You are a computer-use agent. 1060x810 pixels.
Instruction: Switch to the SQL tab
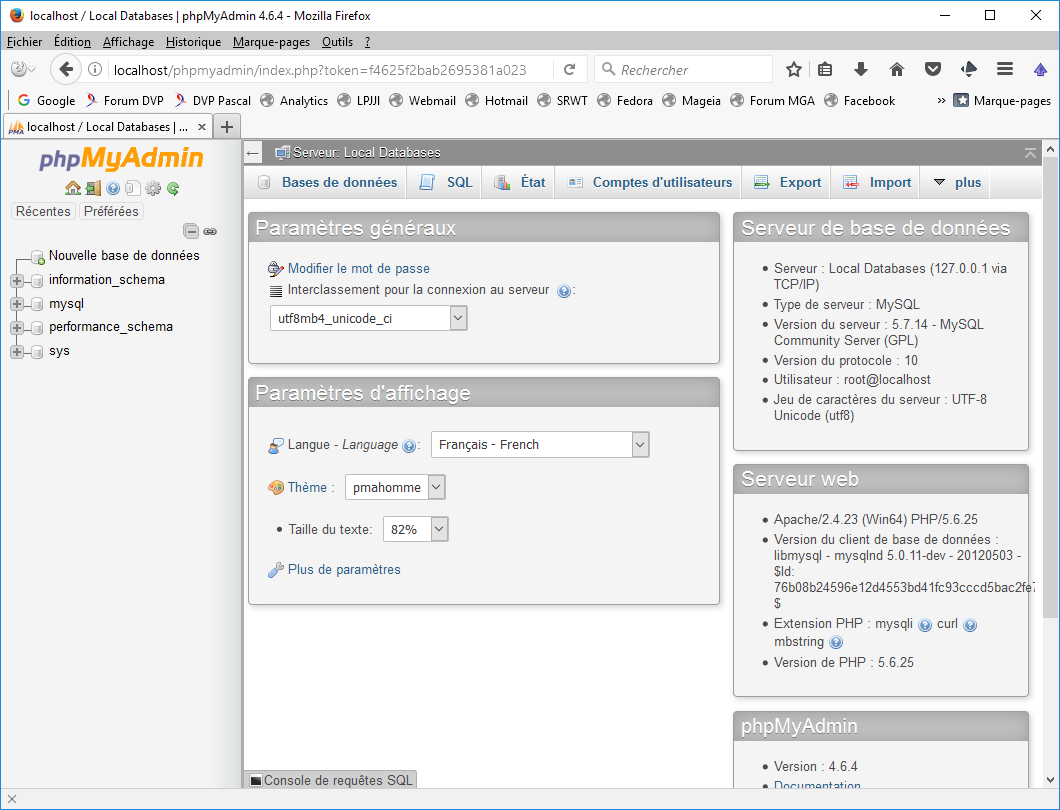(446, 182)
